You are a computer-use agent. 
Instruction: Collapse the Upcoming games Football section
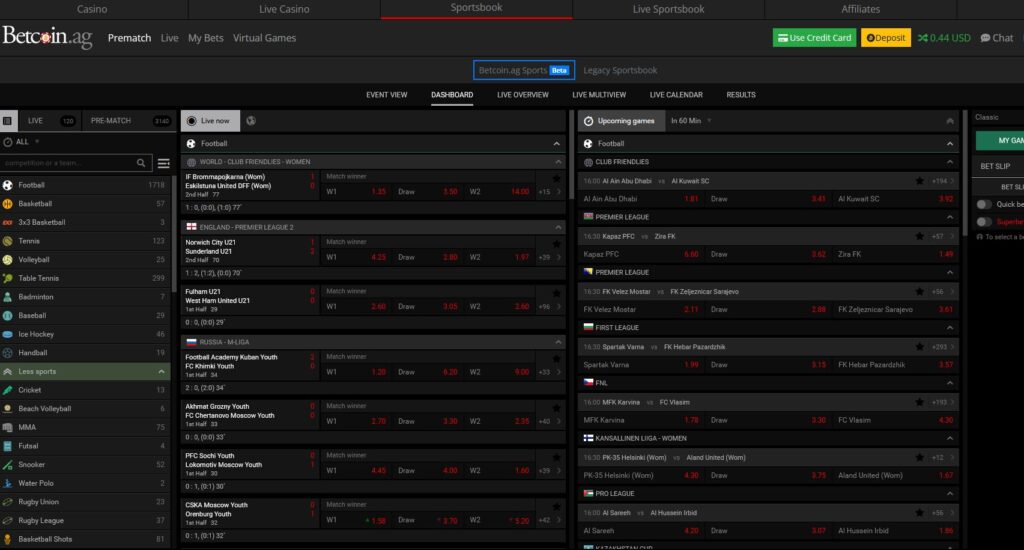[x=950, y=144]
